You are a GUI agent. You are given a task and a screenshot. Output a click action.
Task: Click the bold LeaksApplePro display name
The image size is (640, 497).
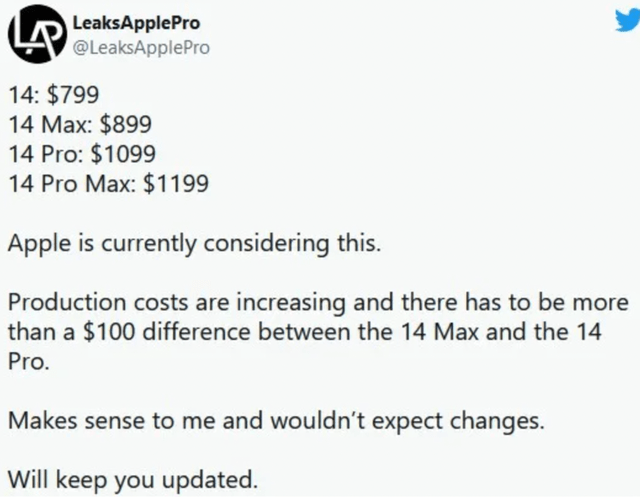136,23
